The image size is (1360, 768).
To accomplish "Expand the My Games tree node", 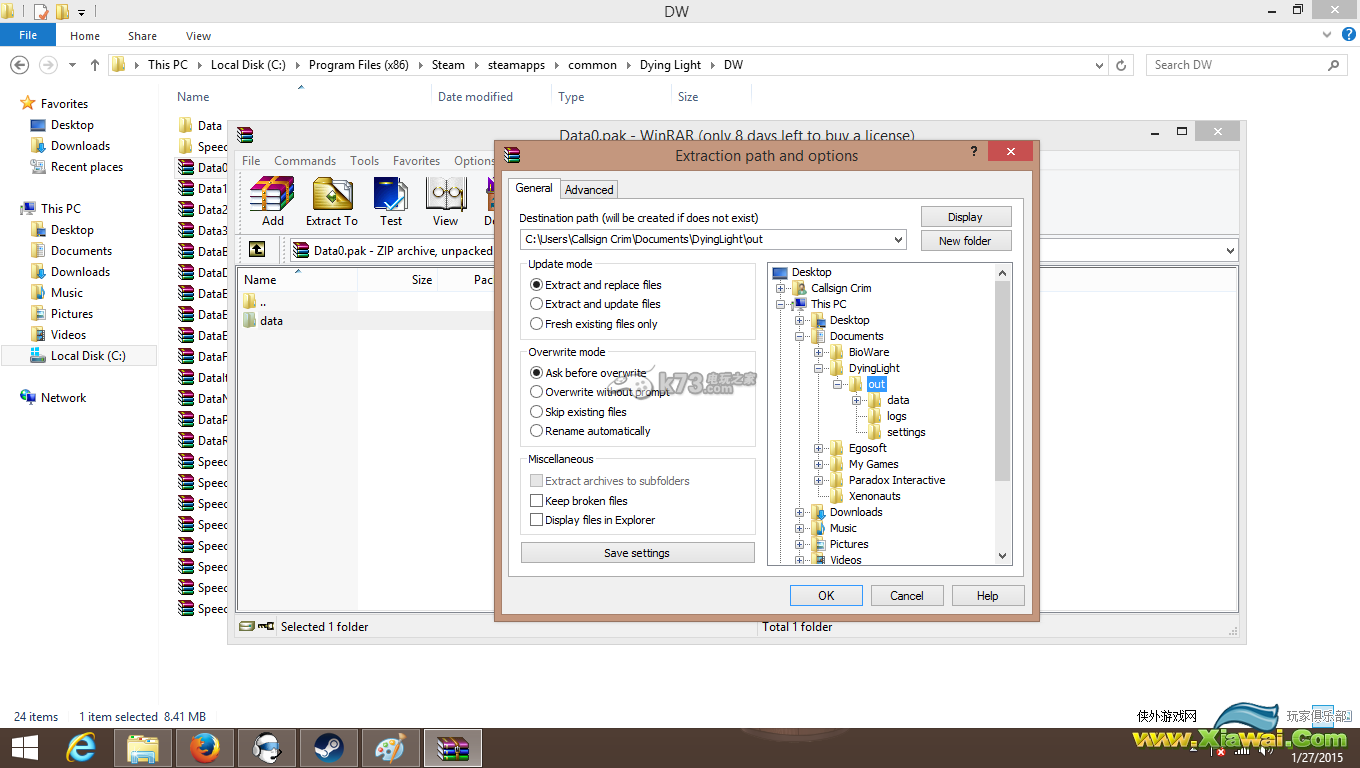I will (819, 464).
